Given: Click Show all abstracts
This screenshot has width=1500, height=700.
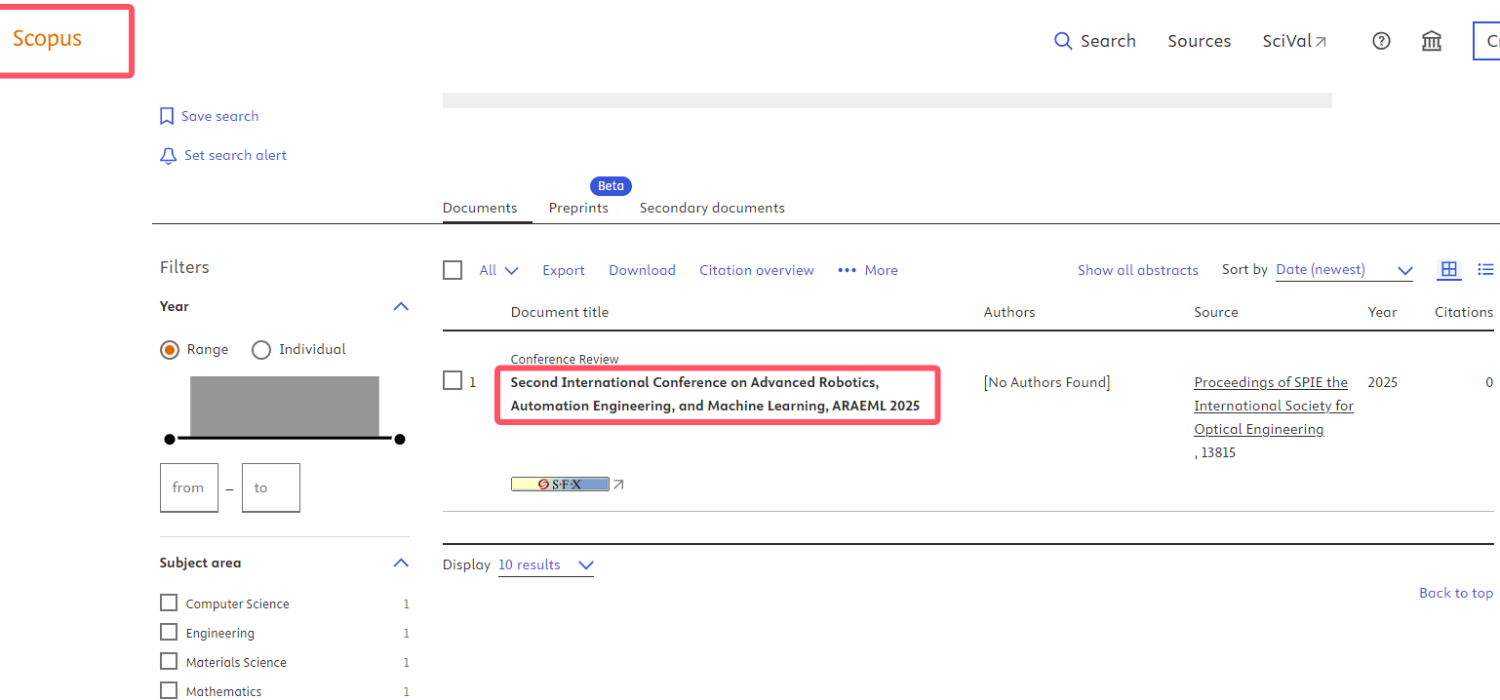Looking at the screenshot, I should 1138,270.
